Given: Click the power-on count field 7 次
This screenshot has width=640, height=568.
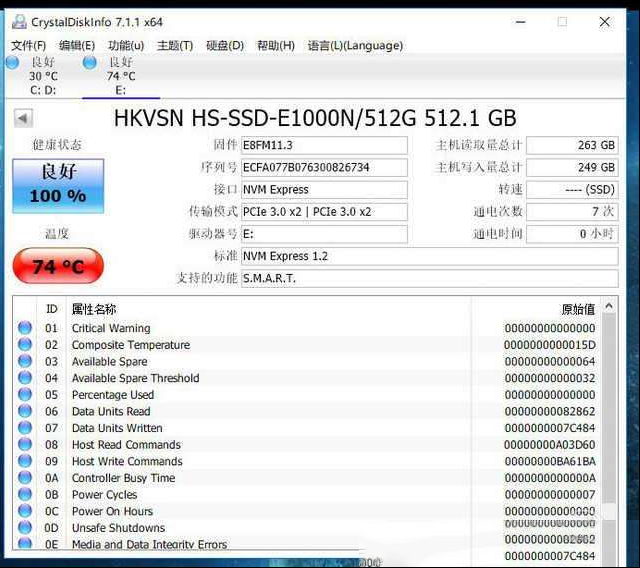Looking at the screenshot, I should point(572,212).
